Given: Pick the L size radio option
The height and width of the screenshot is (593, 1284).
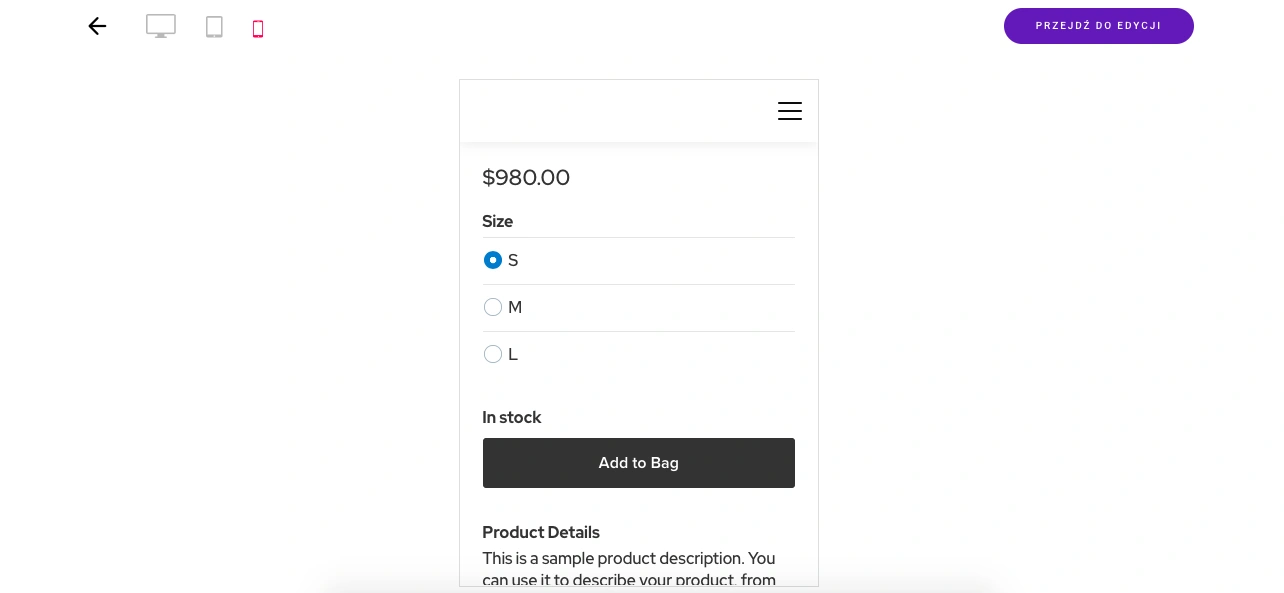Looking at the screenshot, I should (x=493, y=354).
